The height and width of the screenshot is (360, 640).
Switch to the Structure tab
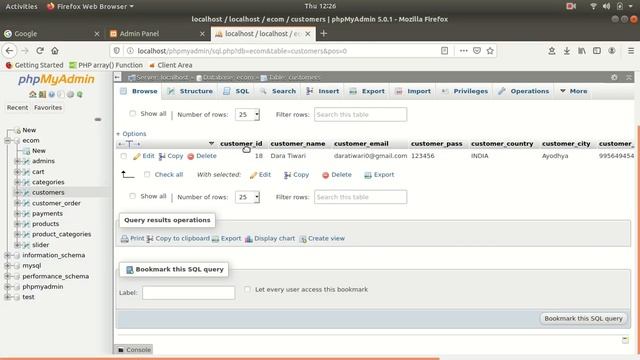pos(191,91)
